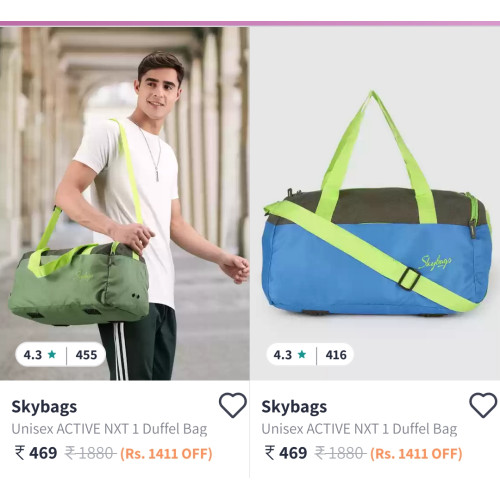
Task: Tap the Rs. 1411 OFF discount on the blue bag
Action: click(x=416, y=454)
